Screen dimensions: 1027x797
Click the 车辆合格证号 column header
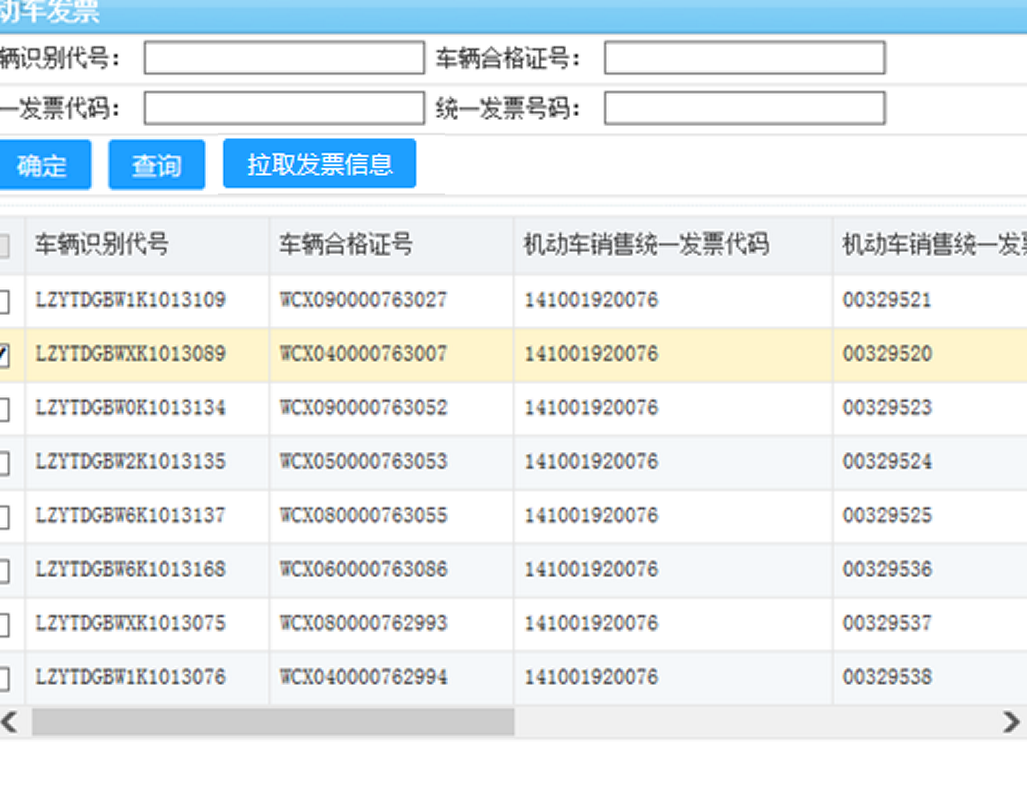[x=346, y=244]
